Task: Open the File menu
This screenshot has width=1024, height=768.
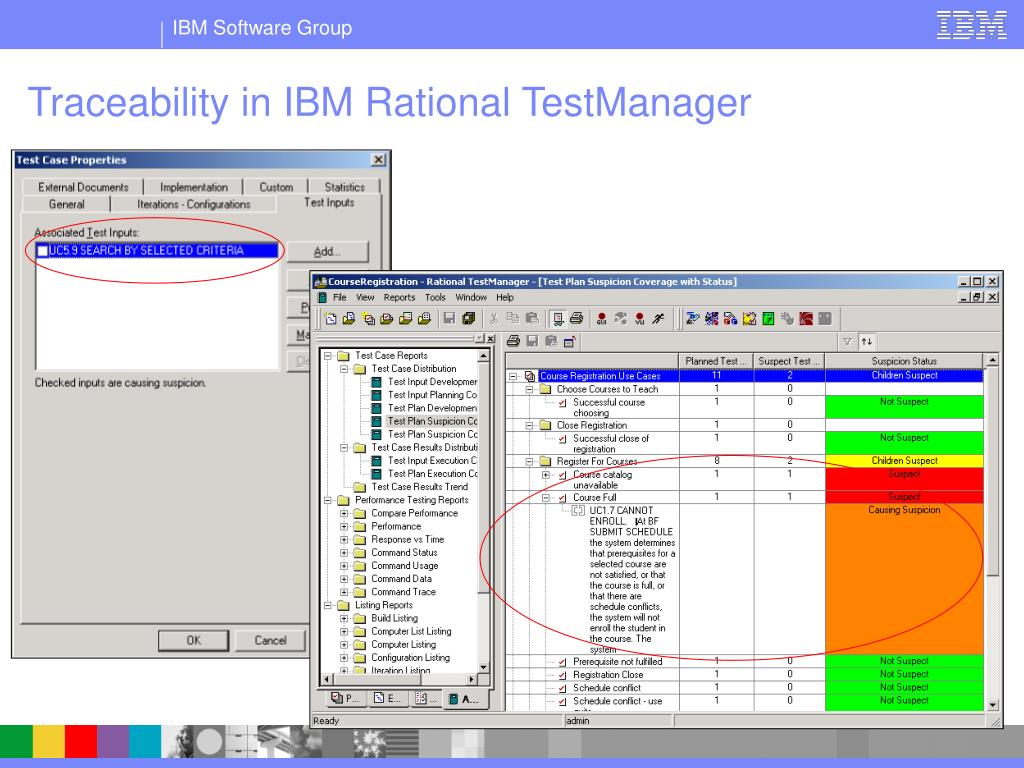Action: [x=340, y=297]
